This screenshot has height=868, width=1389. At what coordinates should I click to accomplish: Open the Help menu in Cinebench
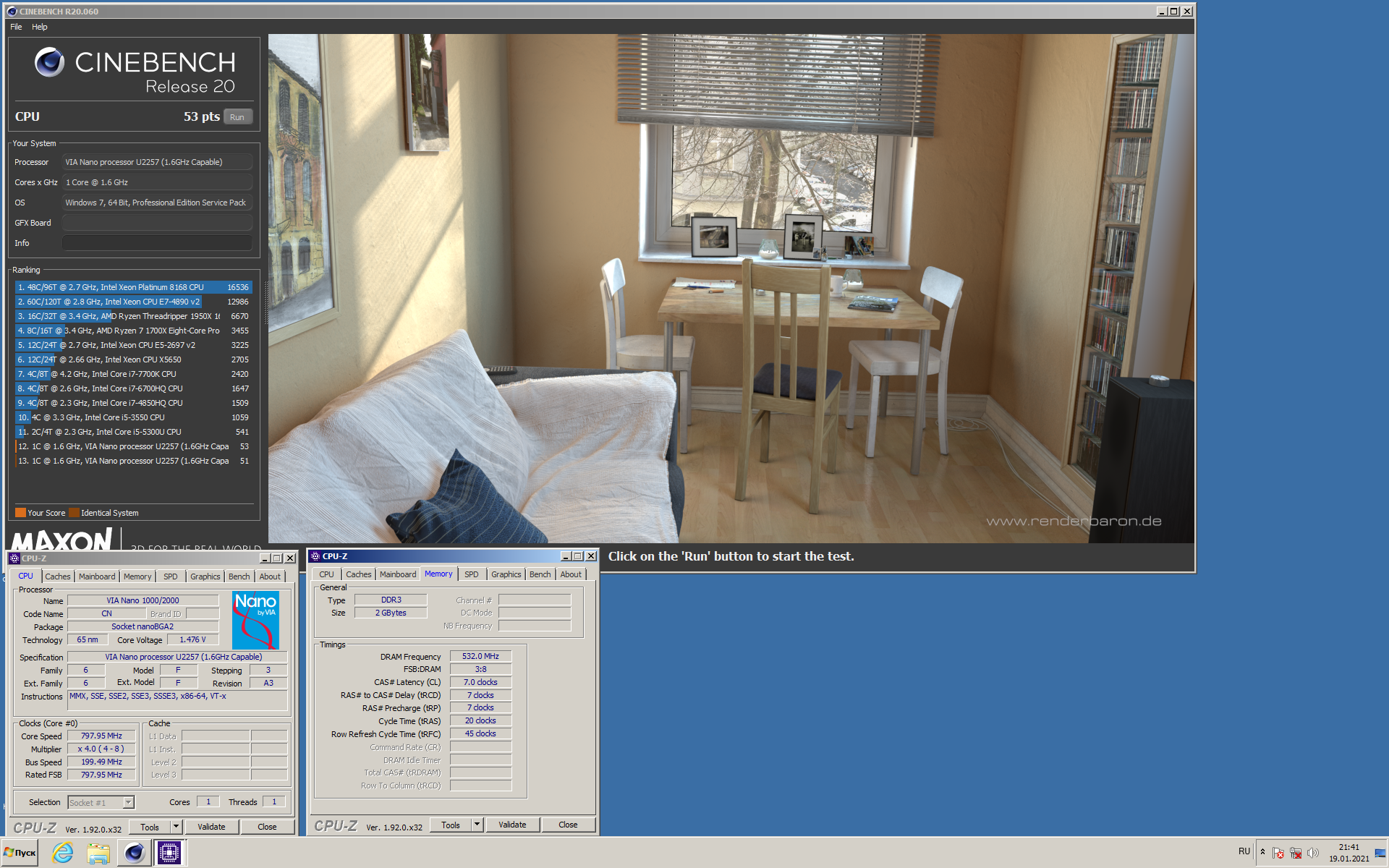pos(39,27)
